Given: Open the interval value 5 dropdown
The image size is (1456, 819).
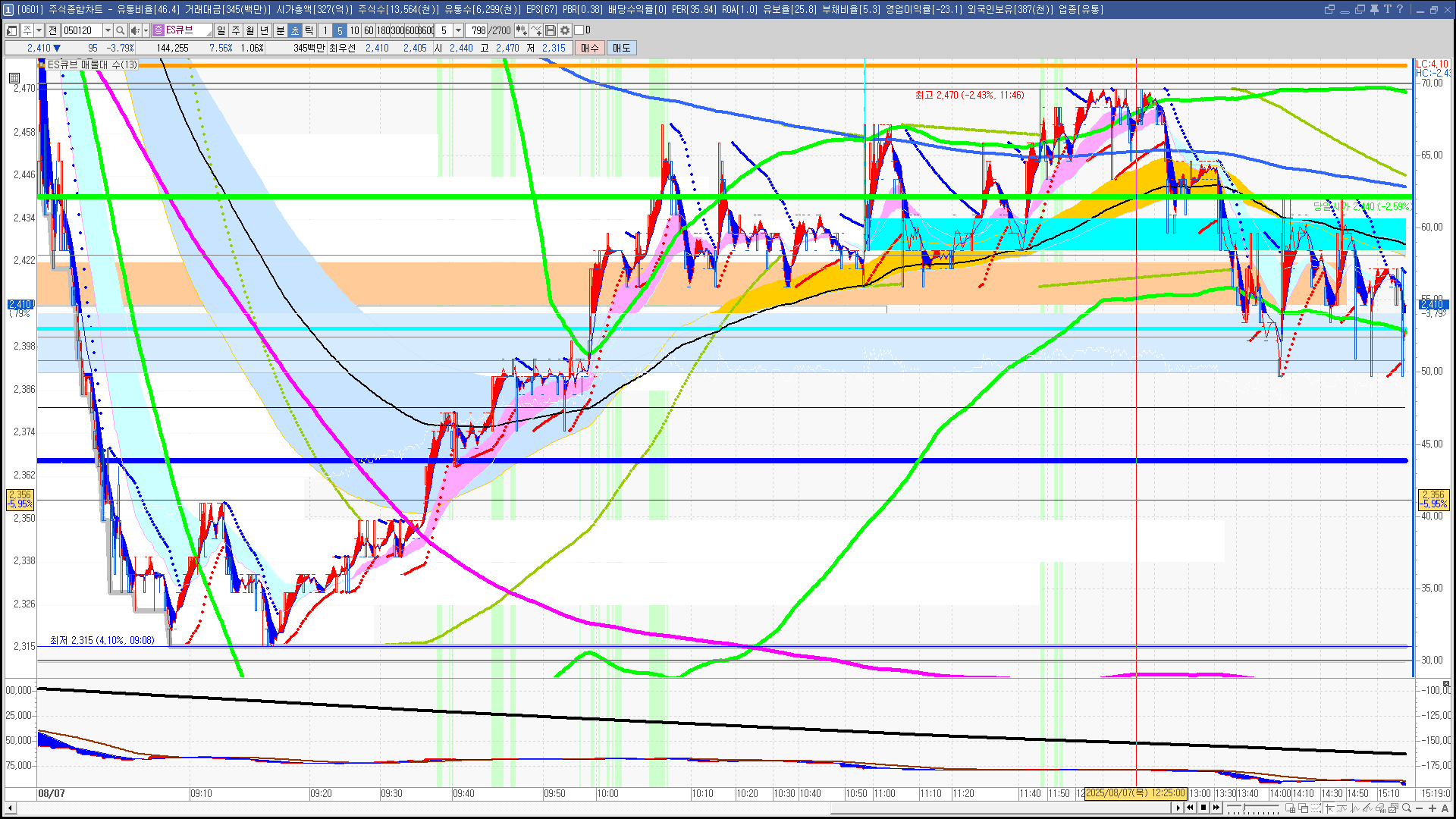Looking at the screenshot, I should point(458,30).
